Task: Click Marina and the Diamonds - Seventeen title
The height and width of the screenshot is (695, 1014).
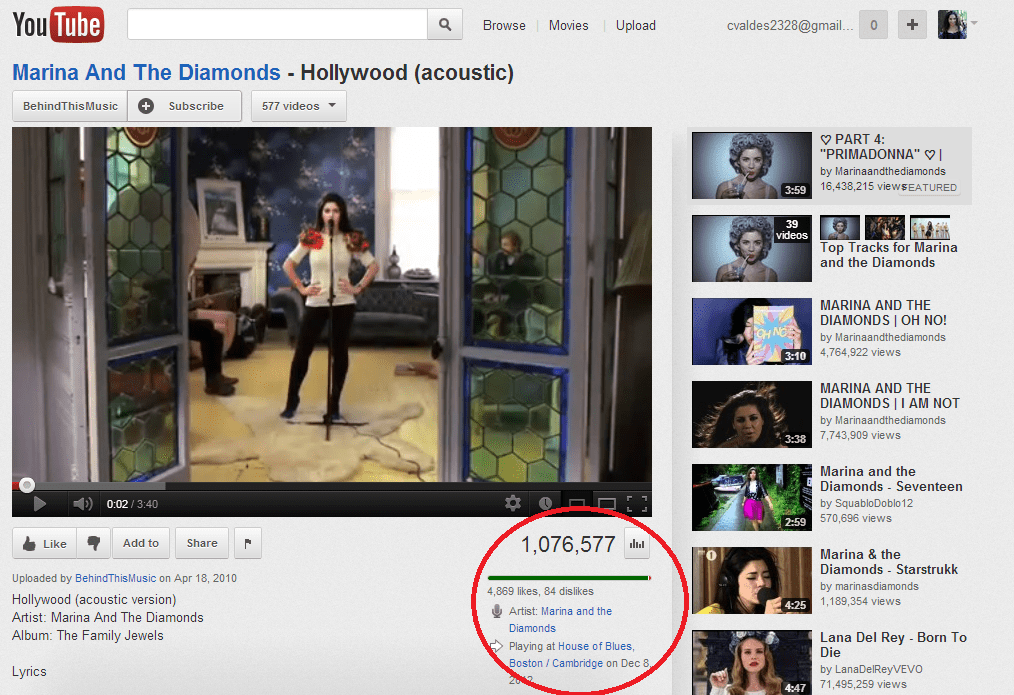Action: point(891,478)
